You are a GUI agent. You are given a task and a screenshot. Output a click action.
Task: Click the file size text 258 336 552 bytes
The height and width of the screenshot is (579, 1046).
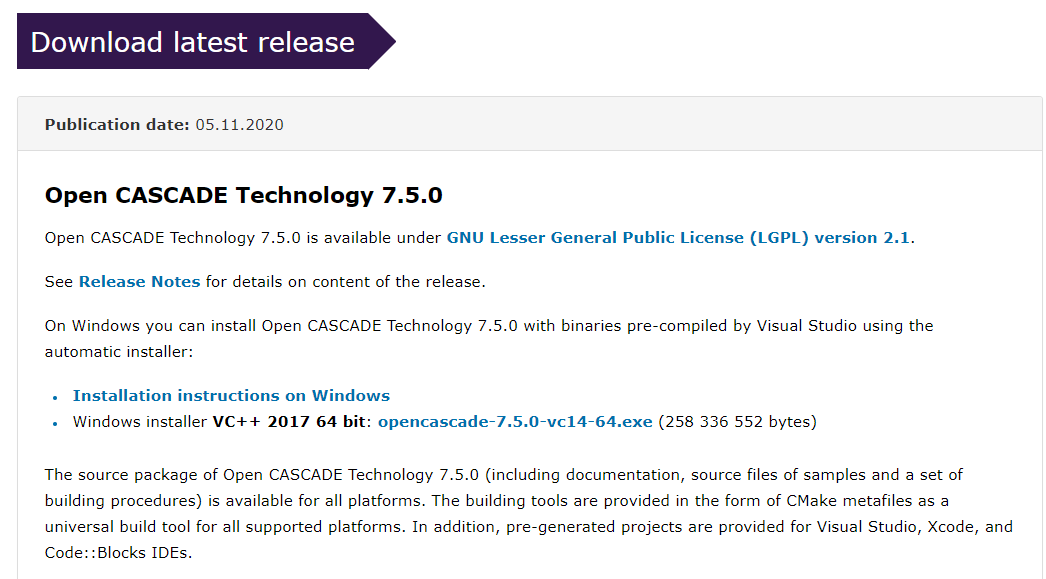pyautogui.click(x=738, y=421)
